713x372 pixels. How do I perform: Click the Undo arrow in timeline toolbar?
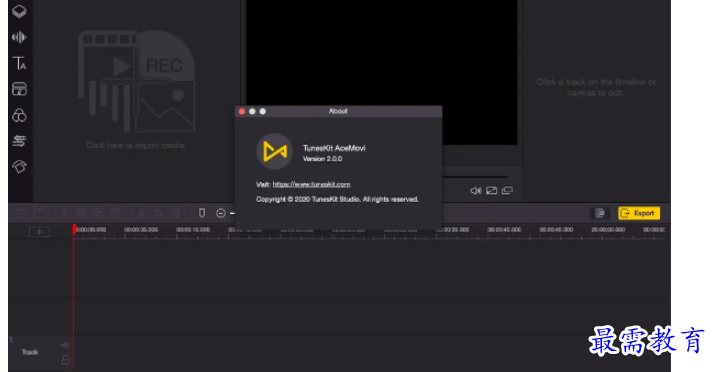point(21,213)
